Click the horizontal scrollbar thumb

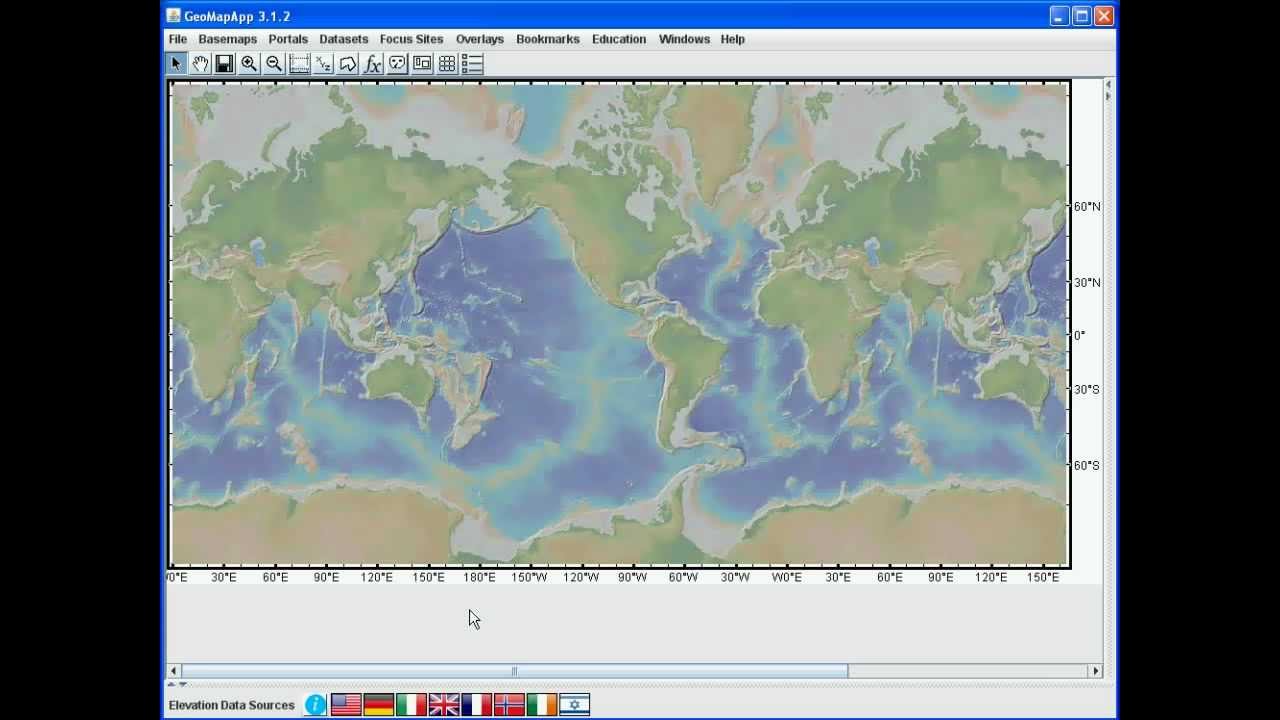tap(515, 671)
